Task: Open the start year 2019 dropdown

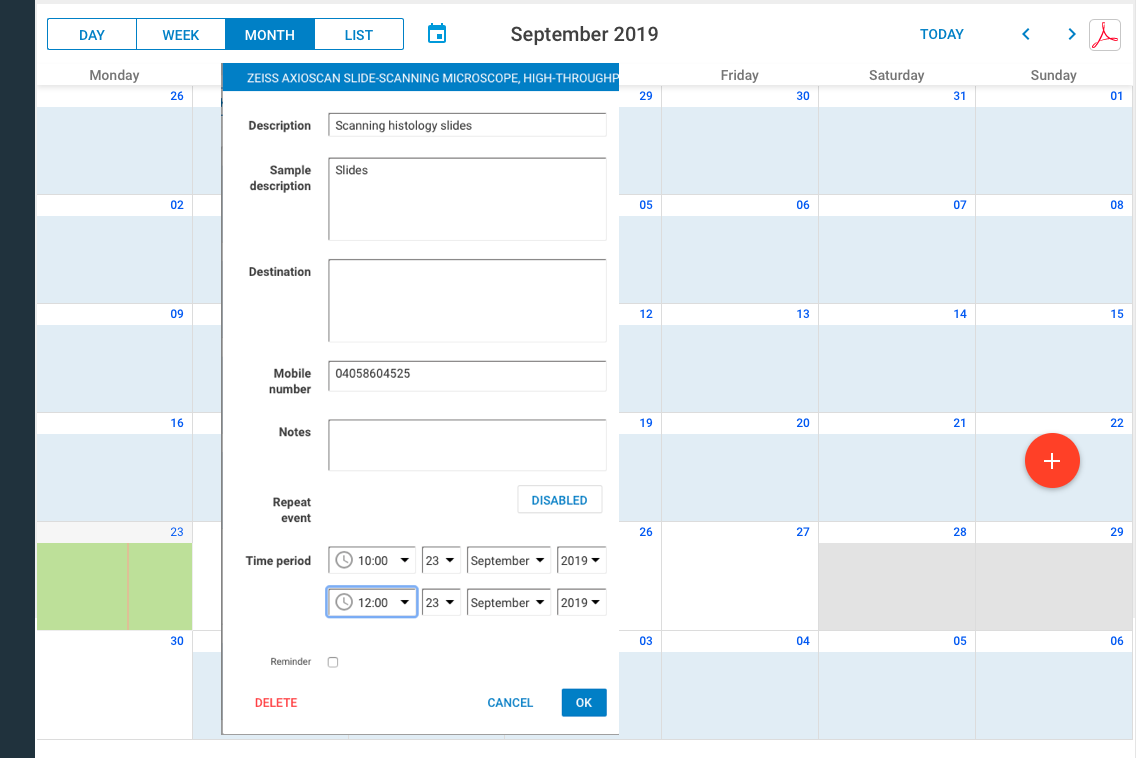Action: 581,560
